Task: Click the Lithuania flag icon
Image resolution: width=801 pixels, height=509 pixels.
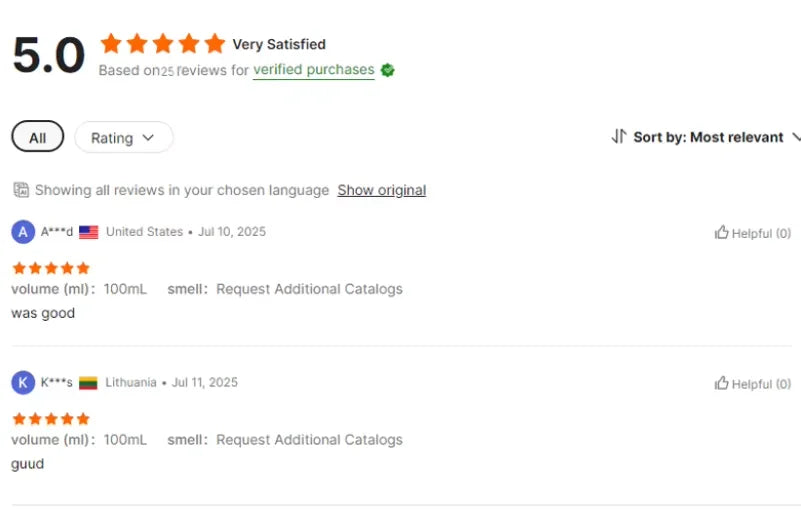Action: click(89, 383)
